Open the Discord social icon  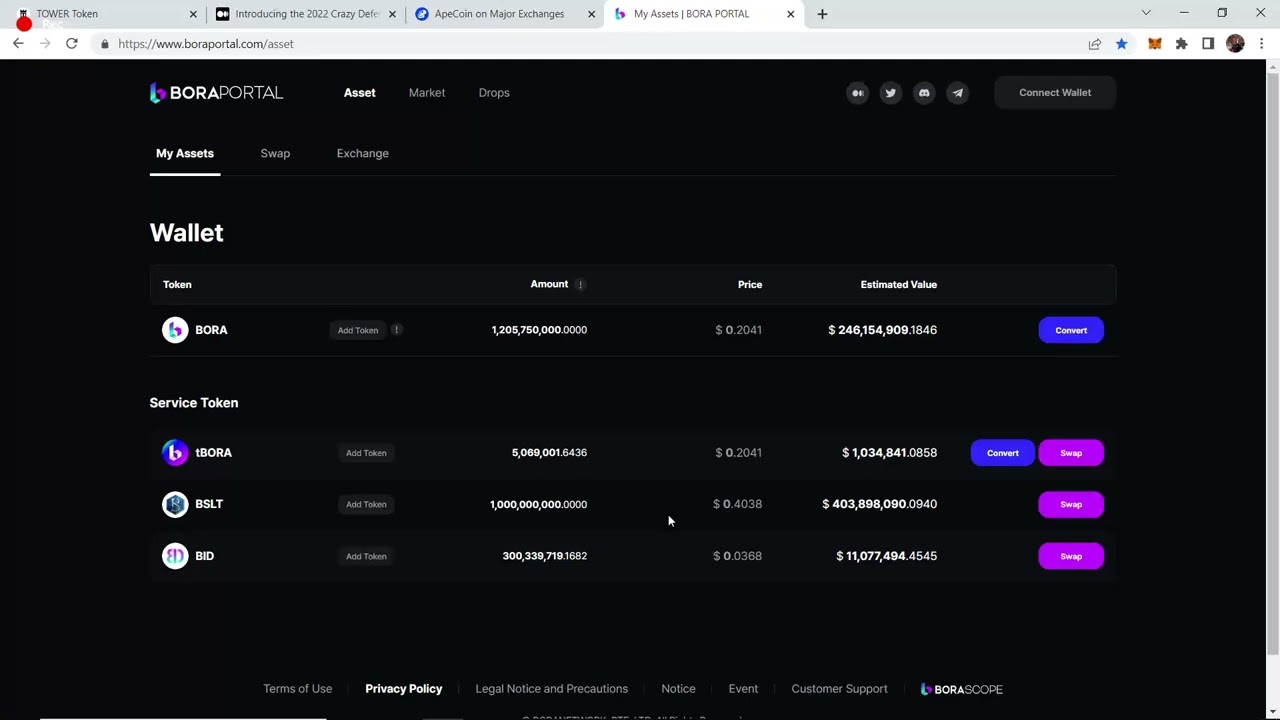pyautogui.click(x=924, y=93)
